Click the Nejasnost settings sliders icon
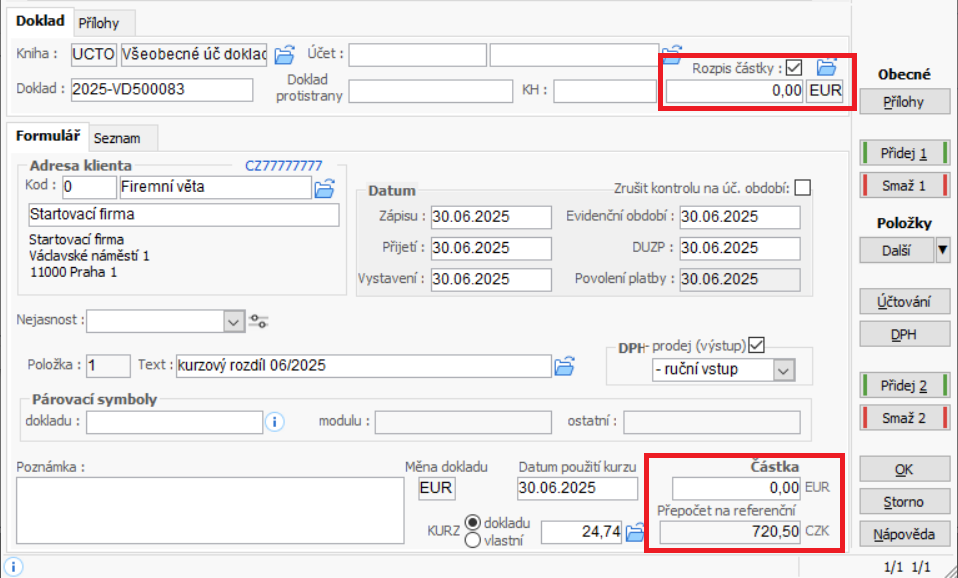 [259, 321]
